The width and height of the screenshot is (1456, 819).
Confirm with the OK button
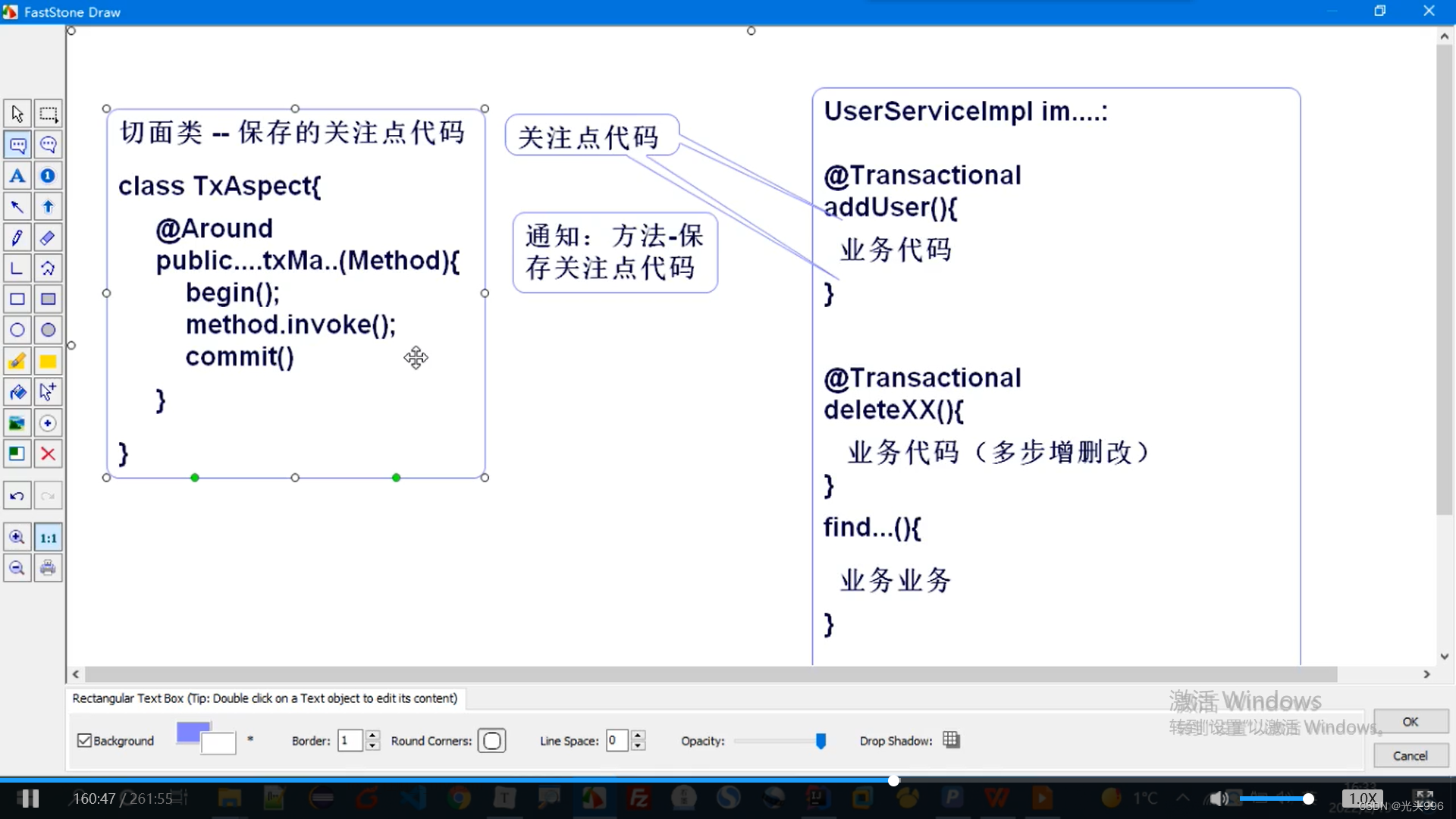tap(1410, 721)
